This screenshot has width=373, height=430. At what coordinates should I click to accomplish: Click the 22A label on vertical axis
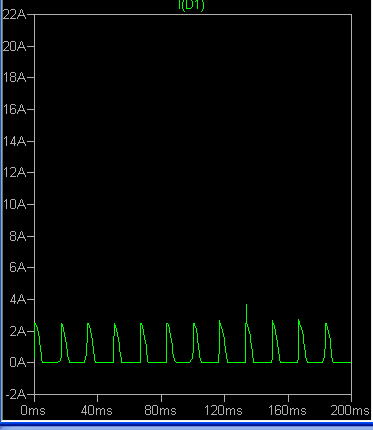(x=14, y=14)
